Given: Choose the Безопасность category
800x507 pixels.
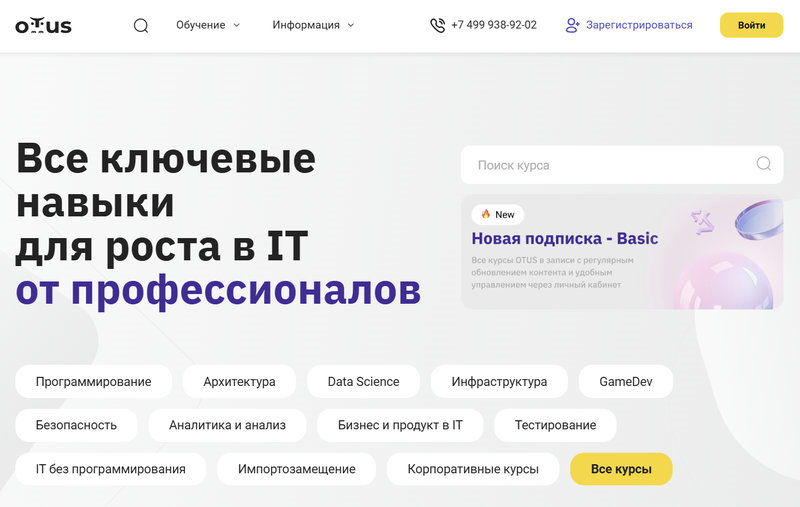Looking at the screenshot, I should [x=76, y=425].
